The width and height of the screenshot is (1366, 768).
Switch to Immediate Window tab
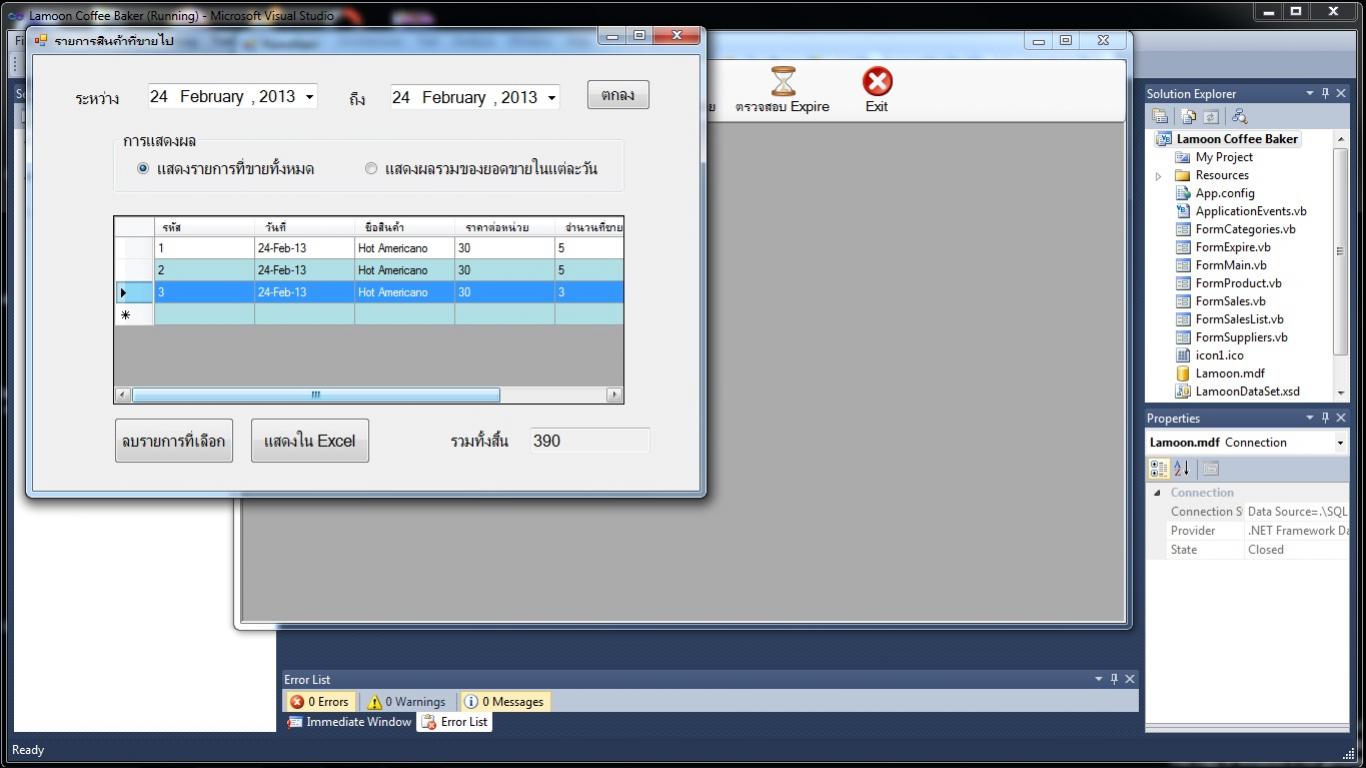coord(349,722)
